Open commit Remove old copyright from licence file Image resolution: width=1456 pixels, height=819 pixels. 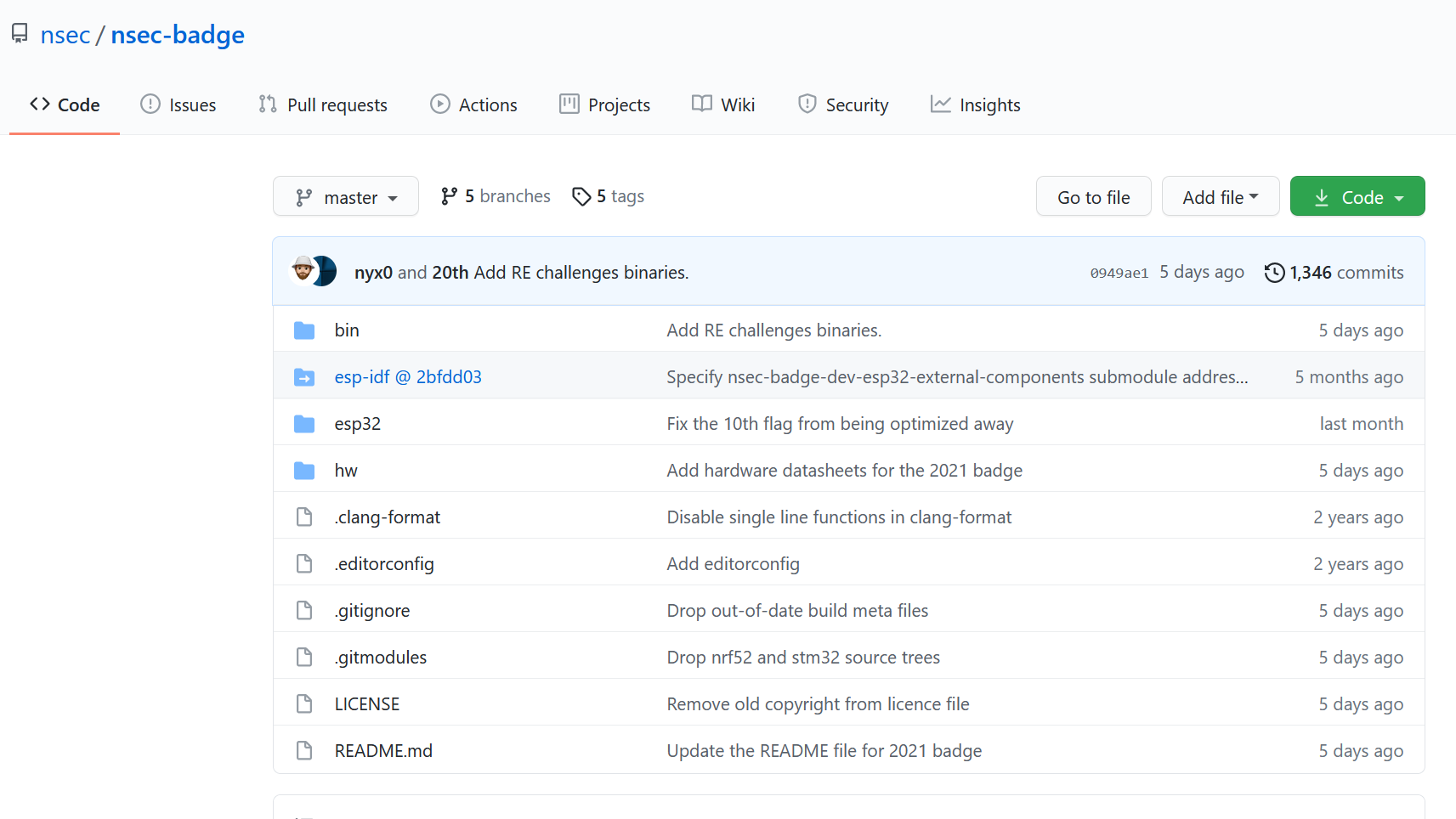tap(819, 704)
